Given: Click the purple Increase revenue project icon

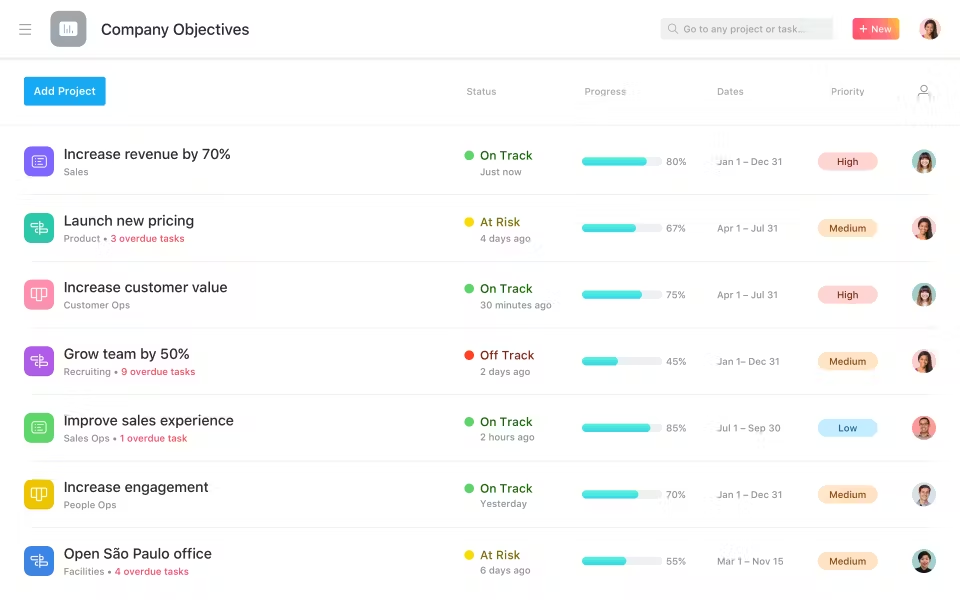Looking at the screenshot, I should (39, 161).
